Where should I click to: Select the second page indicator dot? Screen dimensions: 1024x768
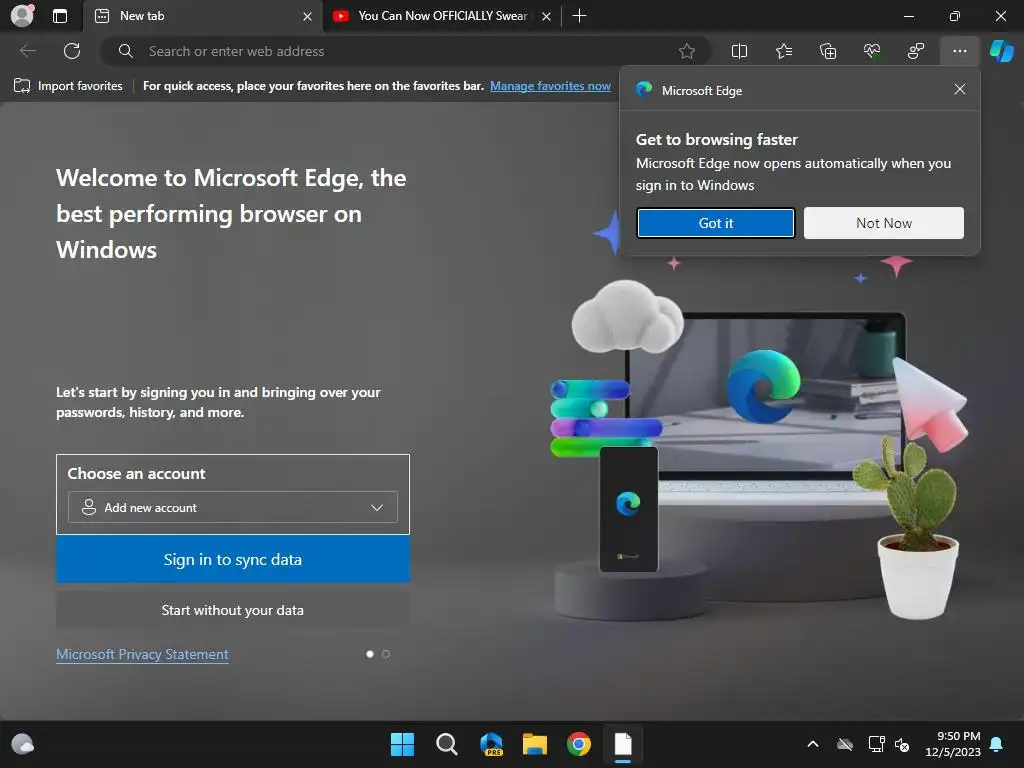(386, 654)
